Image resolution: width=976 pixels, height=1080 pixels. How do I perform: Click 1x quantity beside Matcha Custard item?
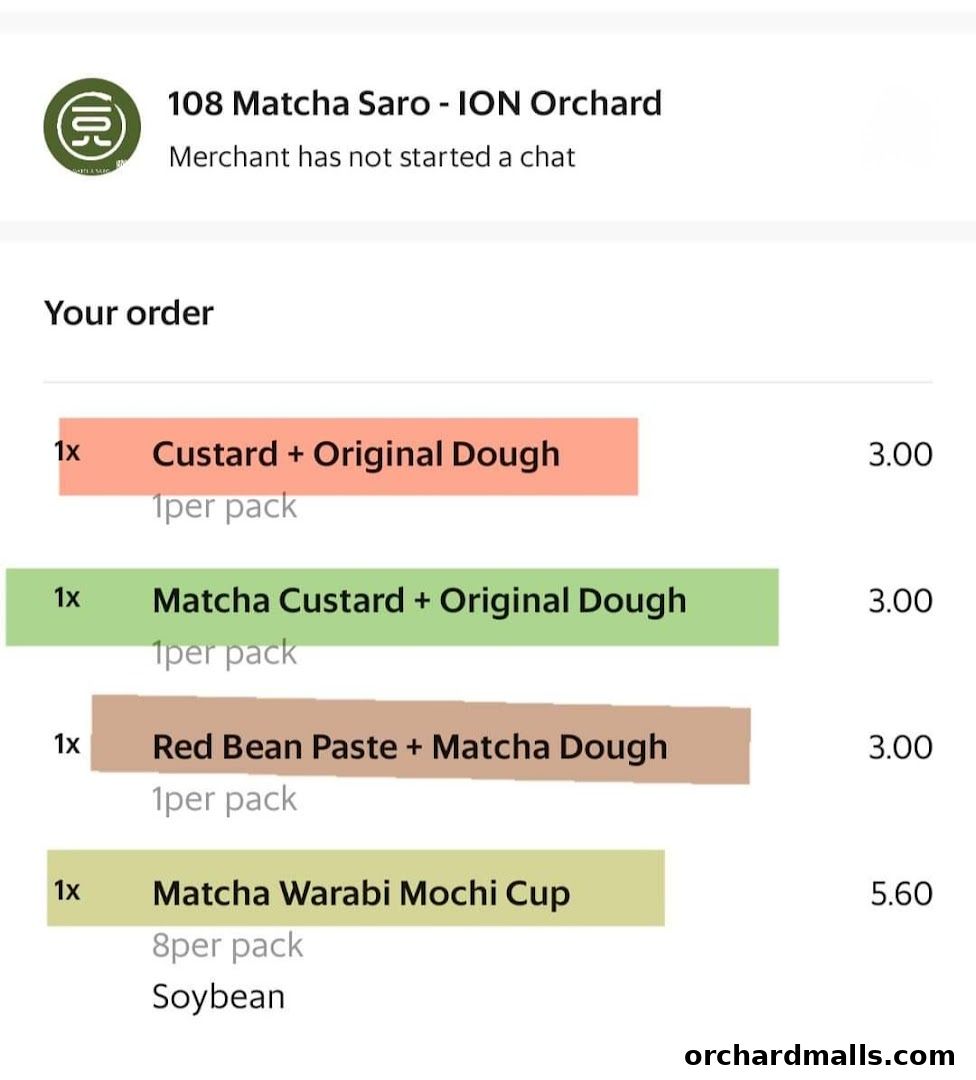pos(67,598)
